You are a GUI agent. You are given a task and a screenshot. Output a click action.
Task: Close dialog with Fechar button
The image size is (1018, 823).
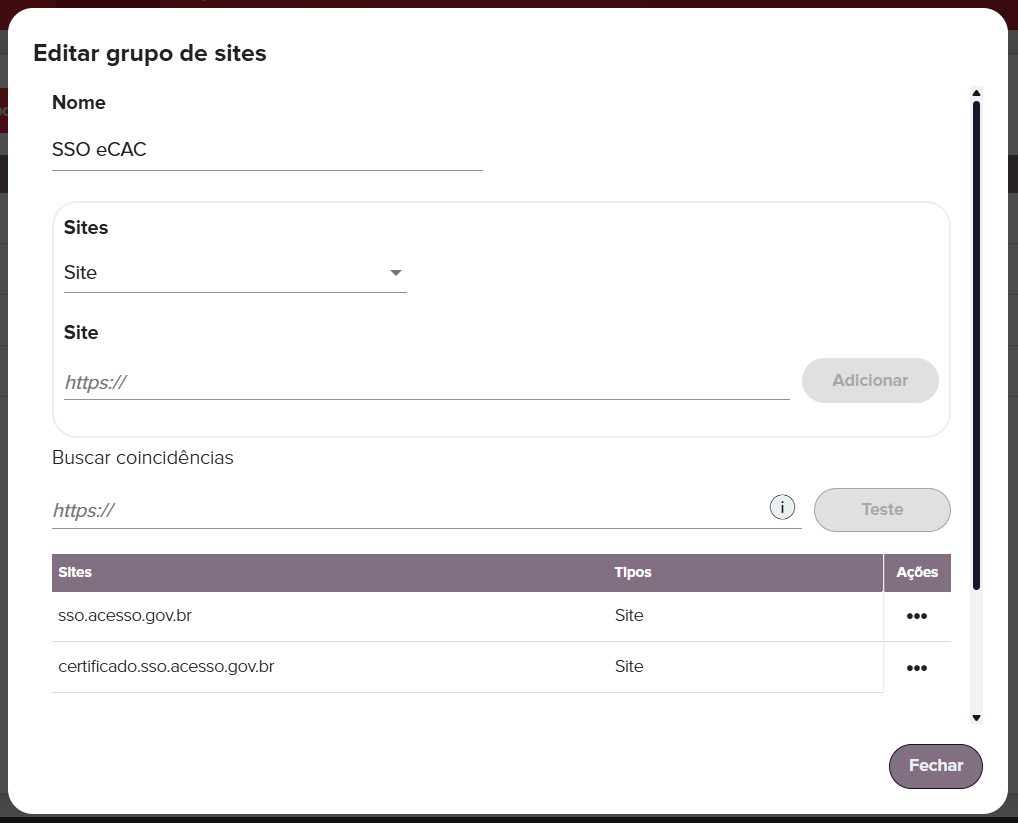(935, 766)
